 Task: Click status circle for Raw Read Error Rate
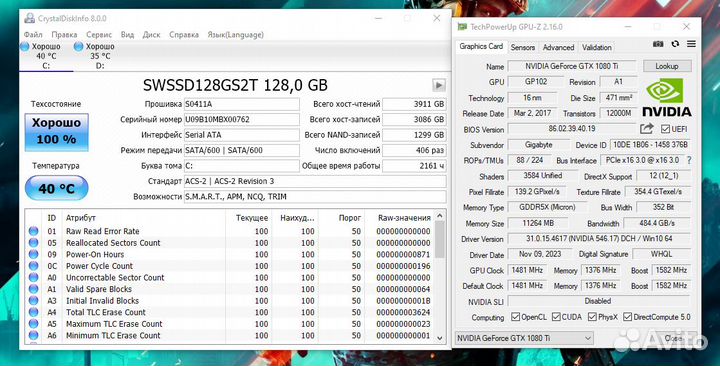[33, 231]
